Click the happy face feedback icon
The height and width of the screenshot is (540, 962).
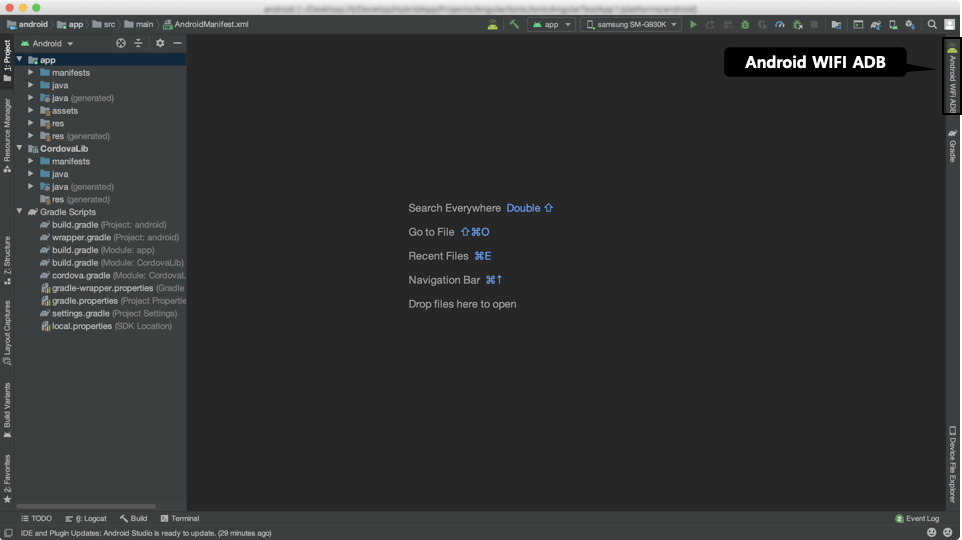pyautogui.click(x=931, y=533)
